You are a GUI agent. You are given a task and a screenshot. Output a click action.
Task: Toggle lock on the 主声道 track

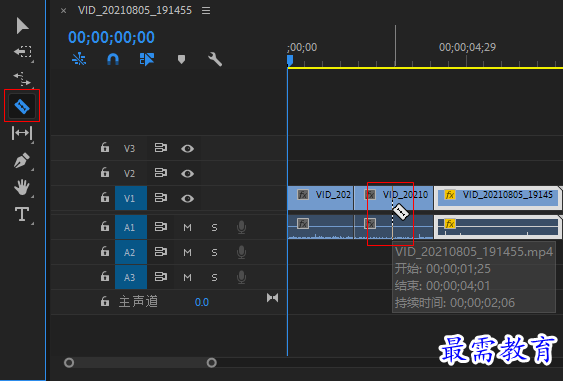coord(104,301)
